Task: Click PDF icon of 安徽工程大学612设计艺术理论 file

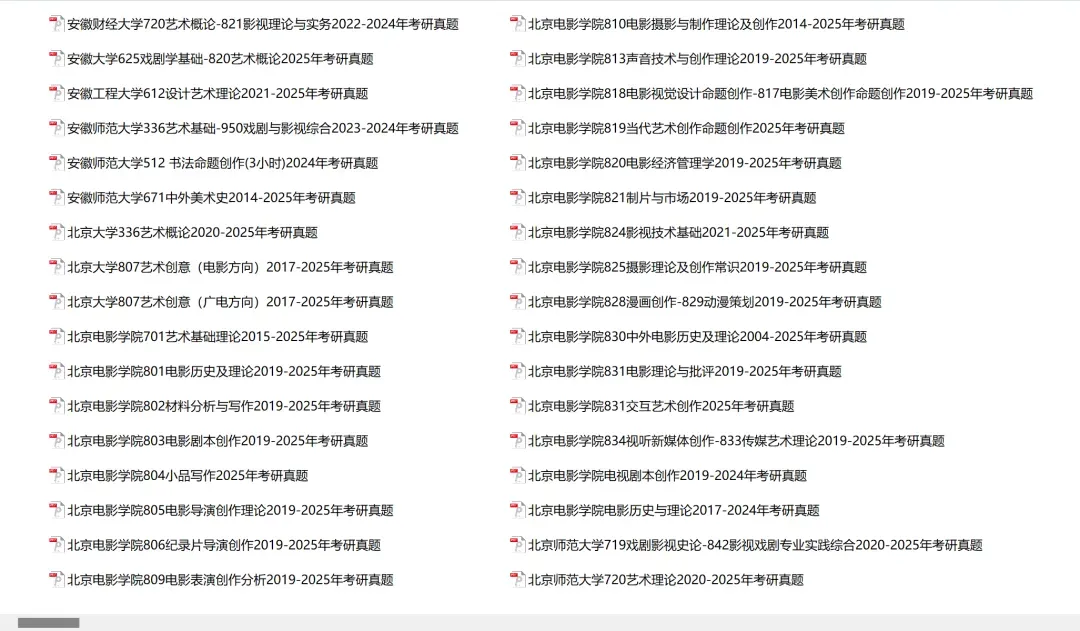Action: (x=56, y=93)
